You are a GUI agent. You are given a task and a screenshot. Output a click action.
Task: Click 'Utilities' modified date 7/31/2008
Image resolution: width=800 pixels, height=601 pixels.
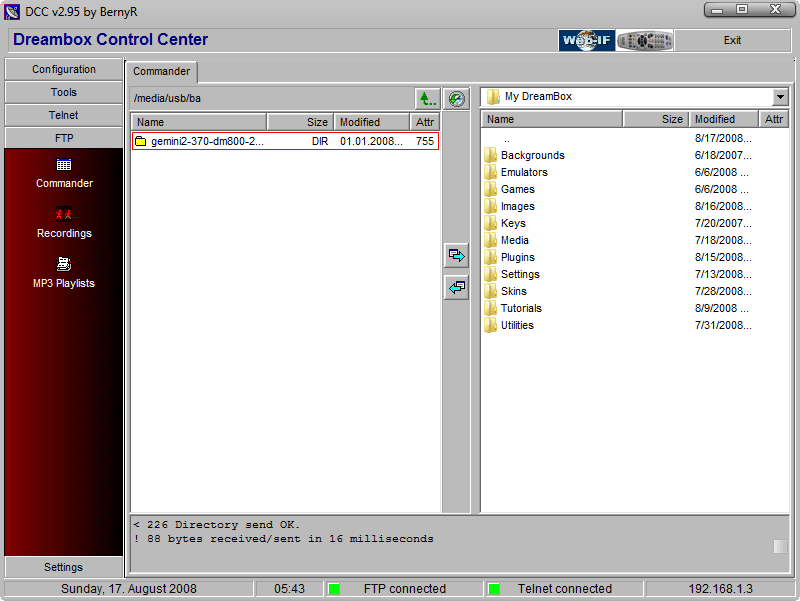(x=723, y=325)
